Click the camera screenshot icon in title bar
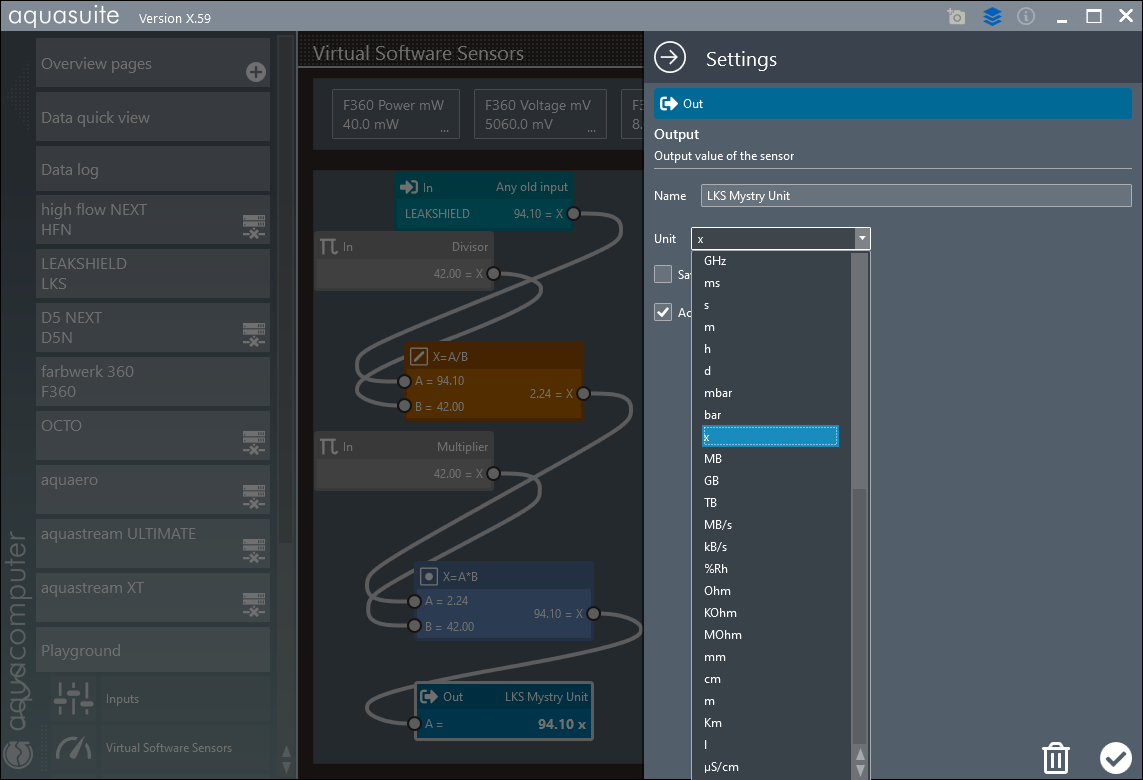This screenshot has width=1143, height=780. pyautogui.click(x=957, y=17)
